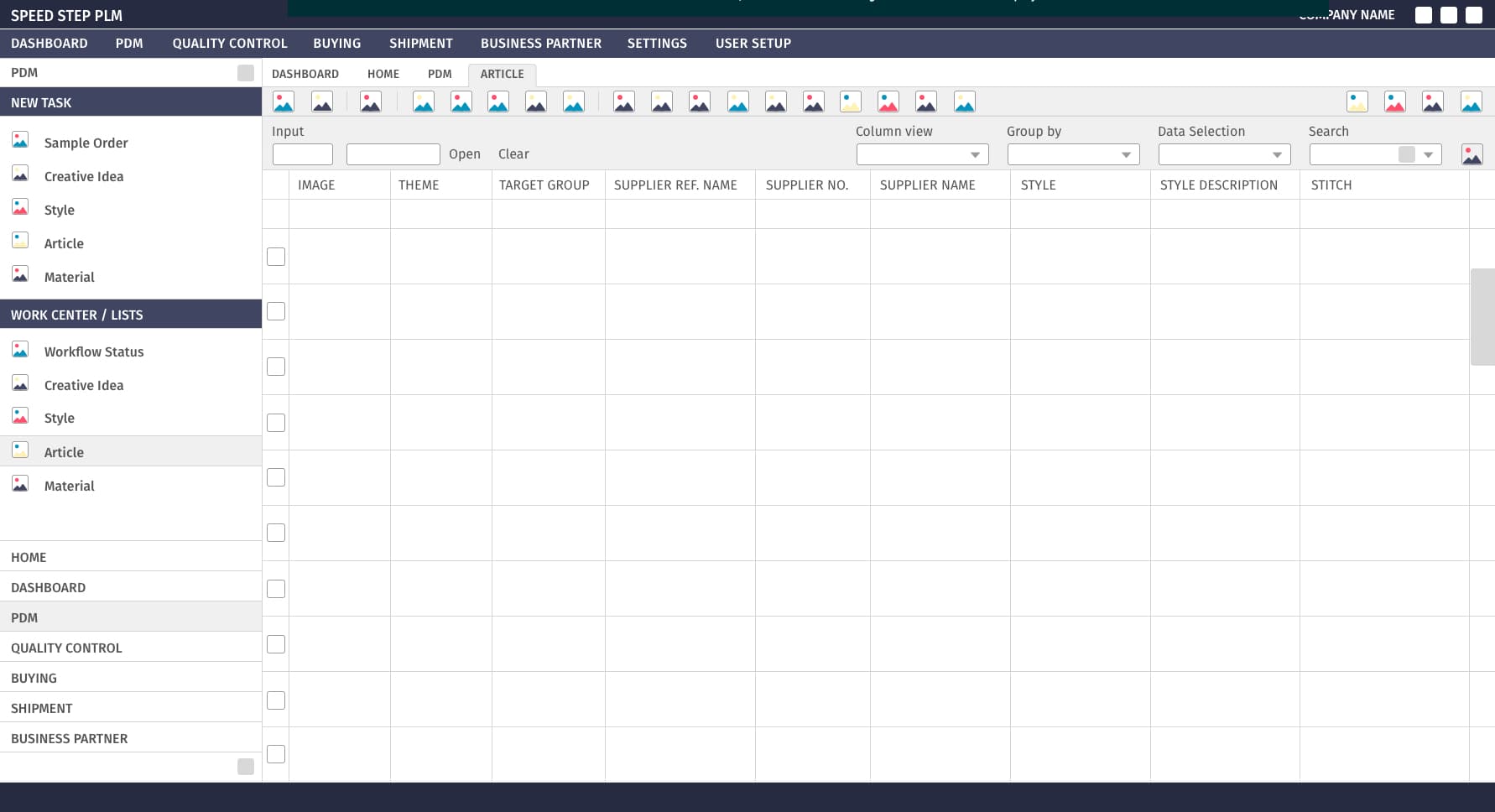Tick the last row checkbox in the table
This screenshot has height=812, width=1495.
click(276, 754)
